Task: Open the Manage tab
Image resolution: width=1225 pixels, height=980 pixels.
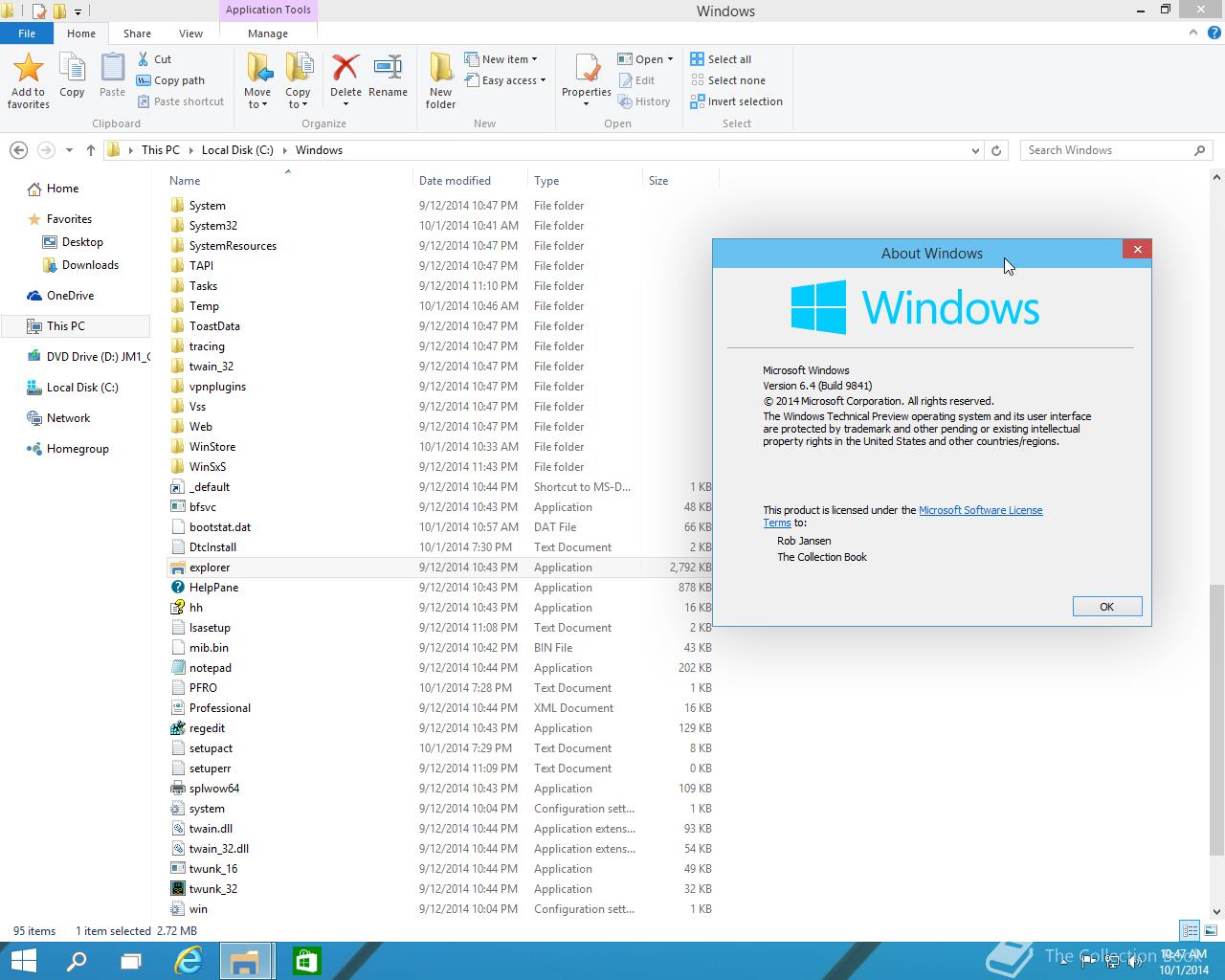Action: coord(268,33)
